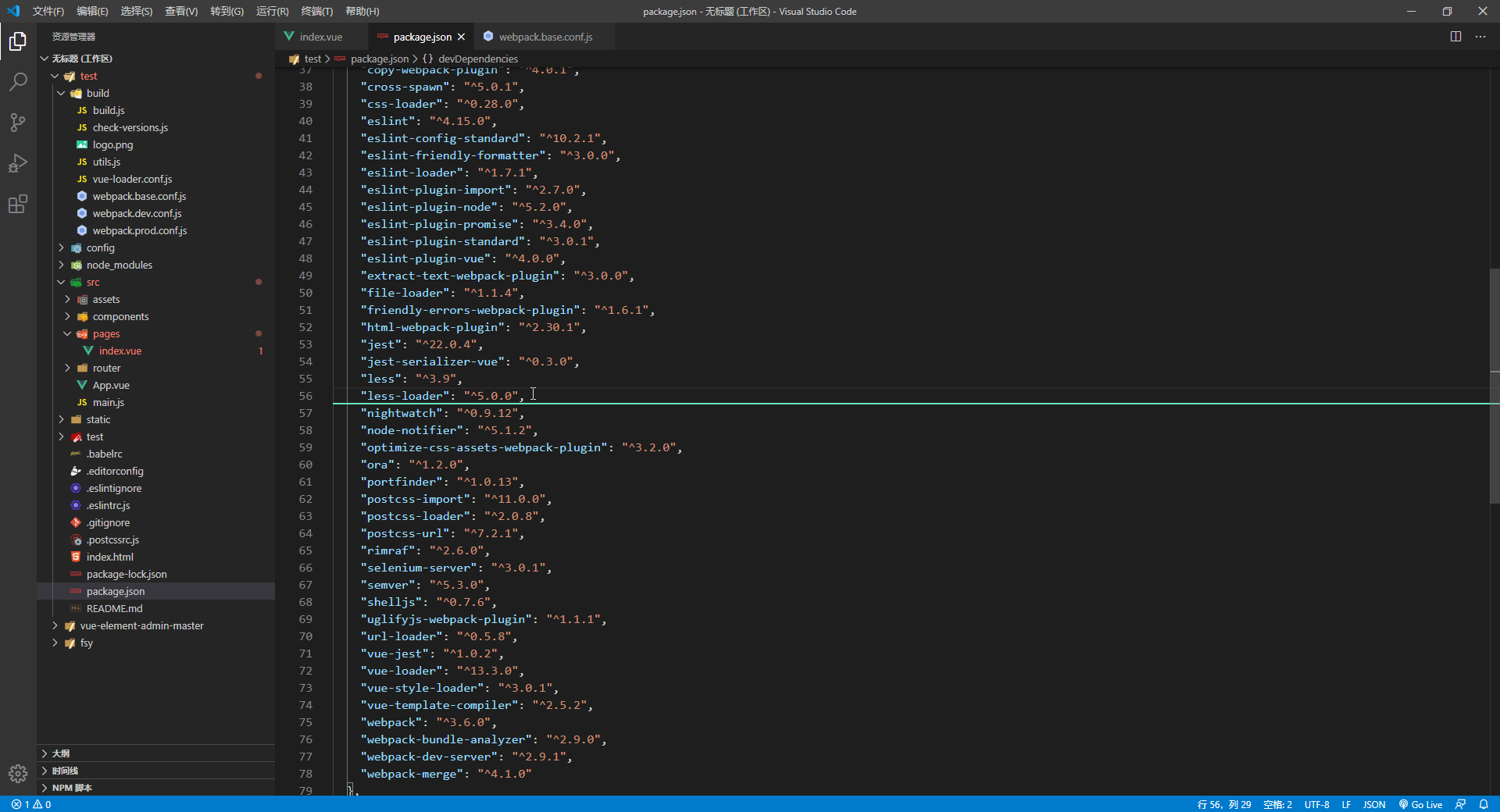Open the Explorer view in activity bar

coord(18,41)
